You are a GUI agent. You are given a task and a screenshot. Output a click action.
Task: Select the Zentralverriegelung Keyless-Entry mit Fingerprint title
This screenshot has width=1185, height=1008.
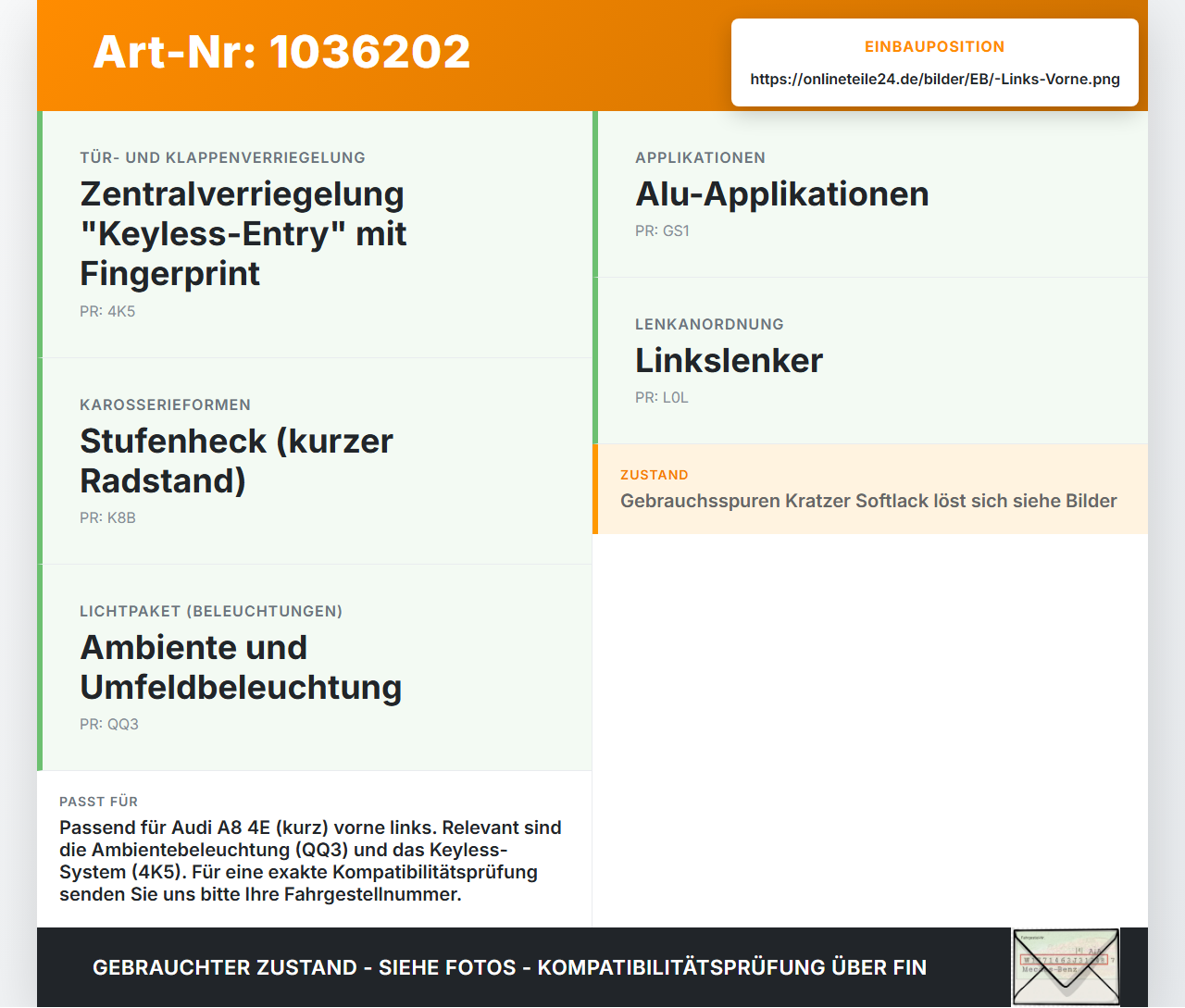(x=243, y=233)
